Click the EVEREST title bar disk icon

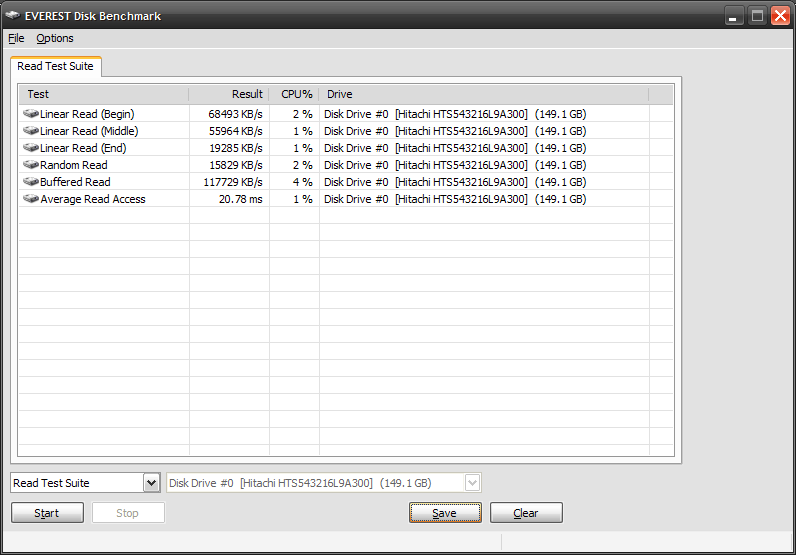coord(13,16)
